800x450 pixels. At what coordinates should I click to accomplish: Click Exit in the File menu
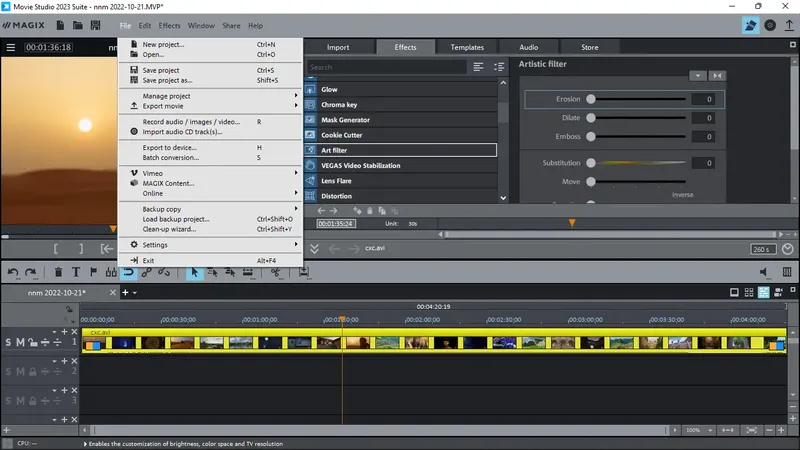[211, 260]
